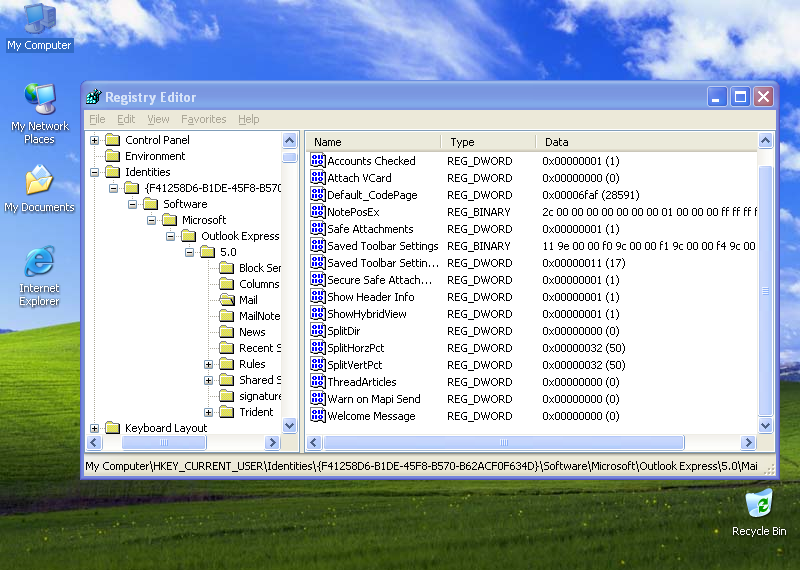800x570 pixels.
Task: Select the MailNote tree key
Action: tap(259, 316)
